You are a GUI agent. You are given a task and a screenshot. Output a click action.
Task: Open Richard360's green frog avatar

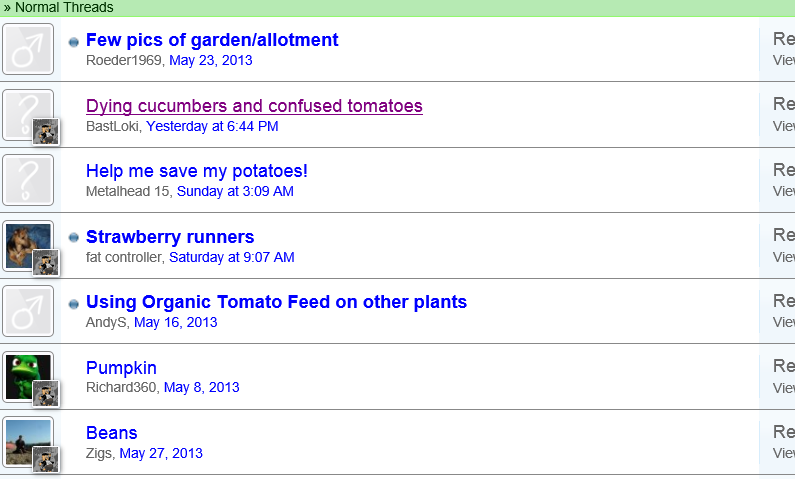click(x=21, y=370)
